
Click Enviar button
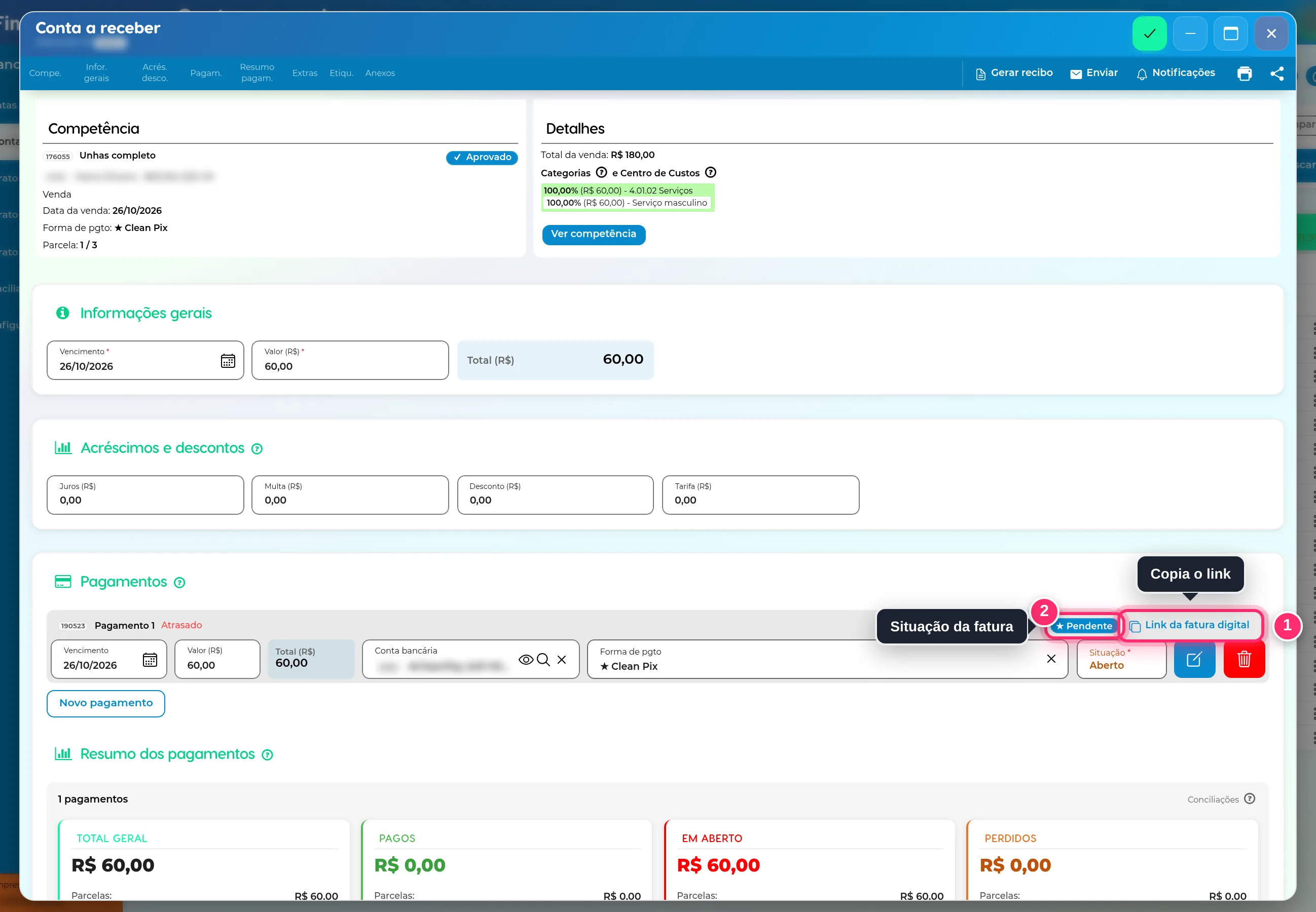click(1093, 73)
